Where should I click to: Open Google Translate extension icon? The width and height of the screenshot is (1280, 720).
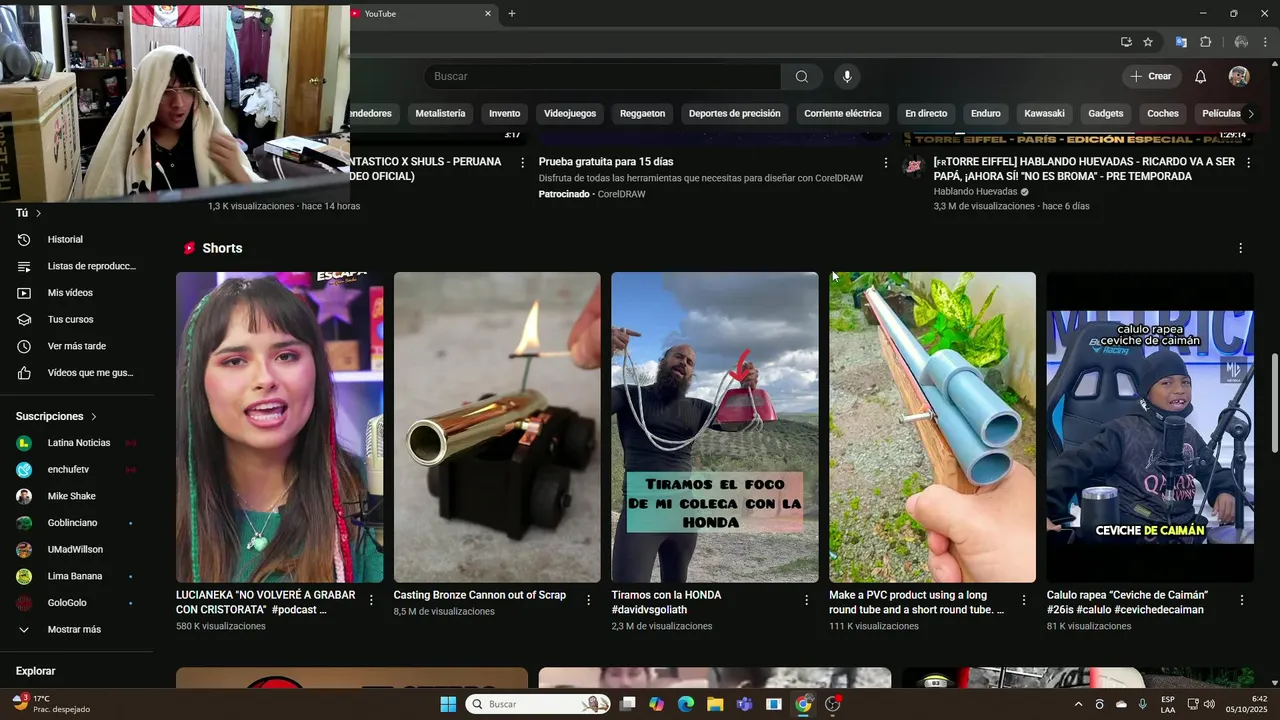tap(1181, 42)
